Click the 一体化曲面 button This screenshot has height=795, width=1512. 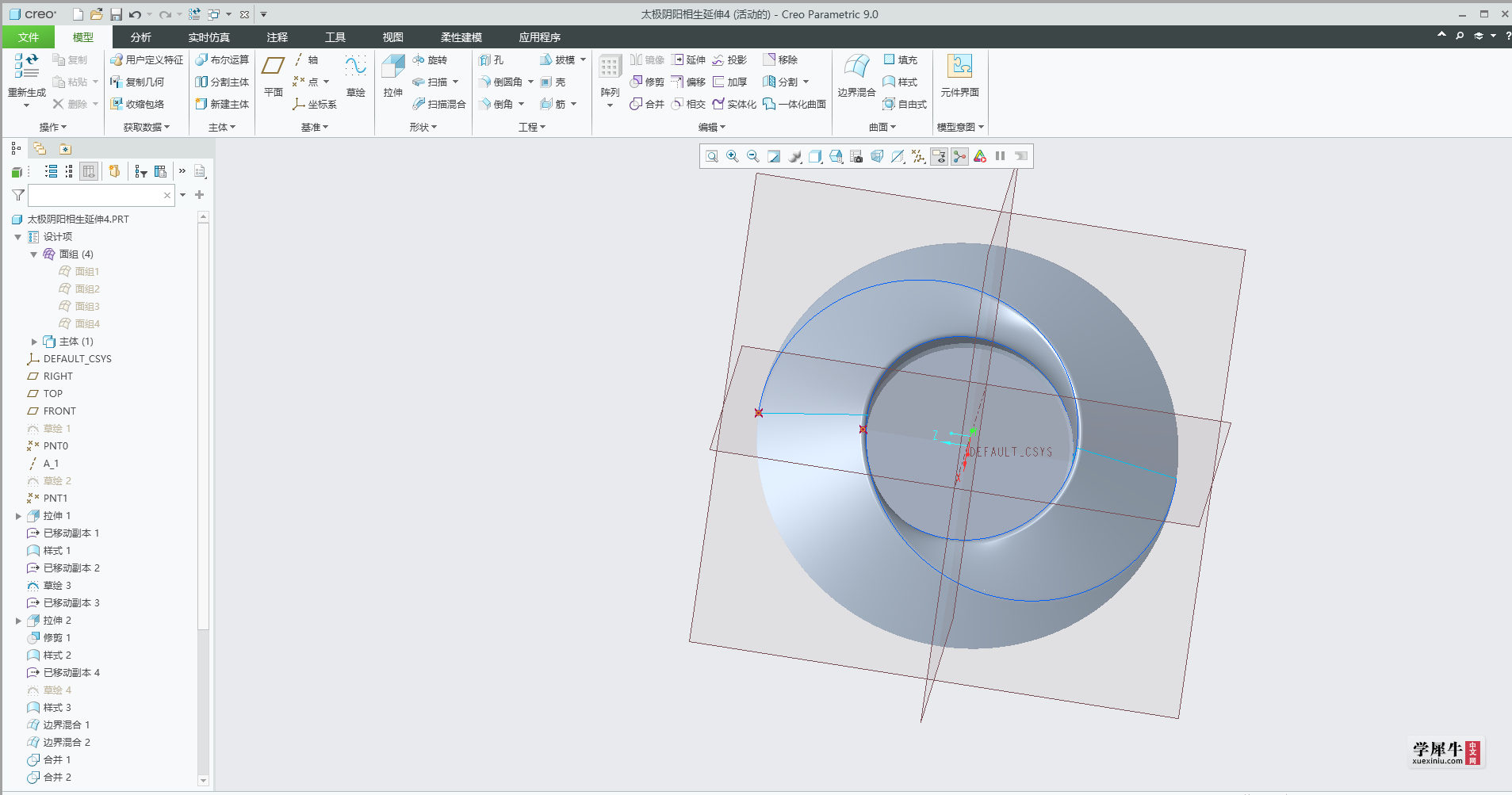(794, 104)
